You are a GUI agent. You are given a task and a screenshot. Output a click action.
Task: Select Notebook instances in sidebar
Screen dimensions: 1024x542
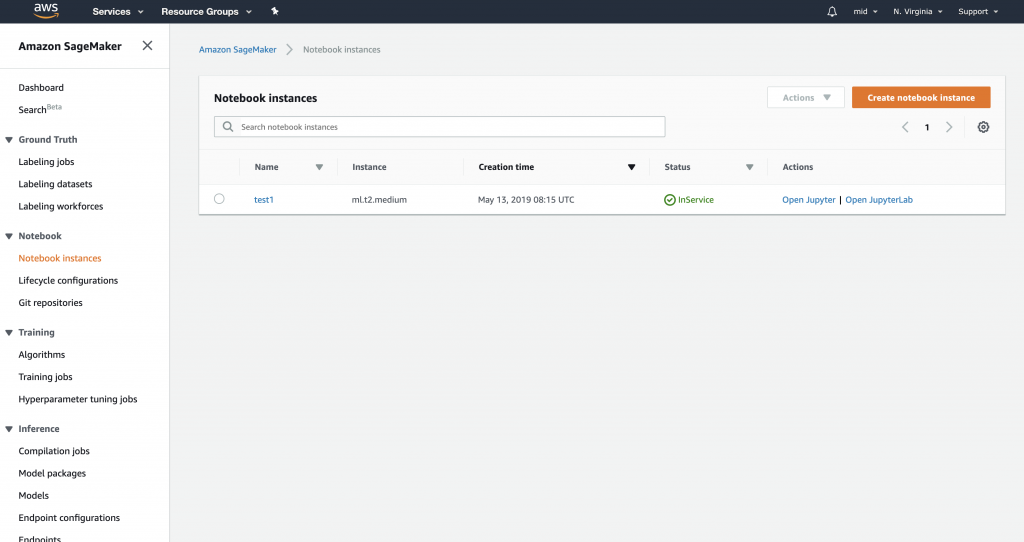pyautogui.click(x=60, y=259)
